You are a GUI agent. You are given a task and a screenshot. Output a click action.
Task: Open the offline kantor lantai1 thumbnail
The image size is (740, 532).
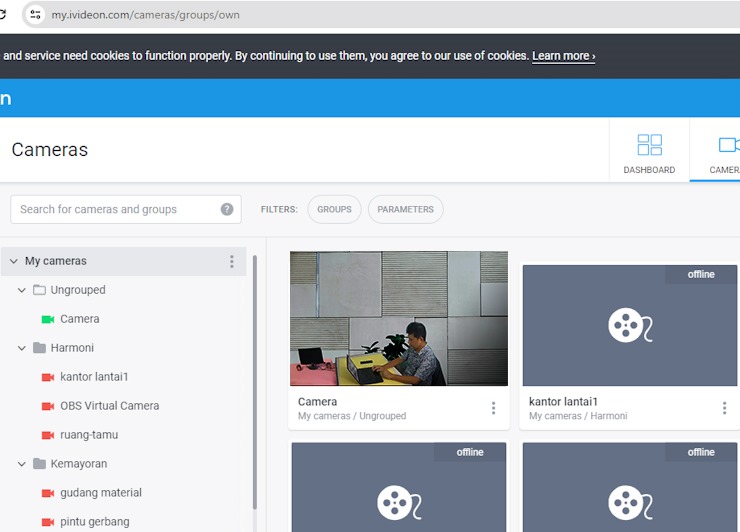coord(630,325)
